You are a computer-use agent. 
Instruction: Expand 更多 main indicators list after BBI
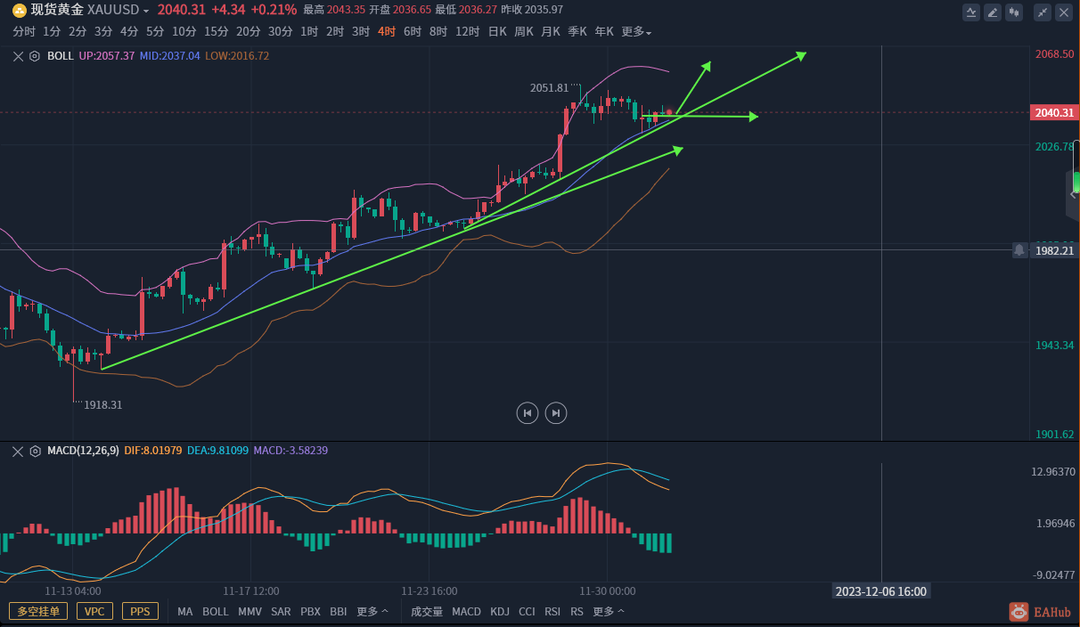point(372,611)
